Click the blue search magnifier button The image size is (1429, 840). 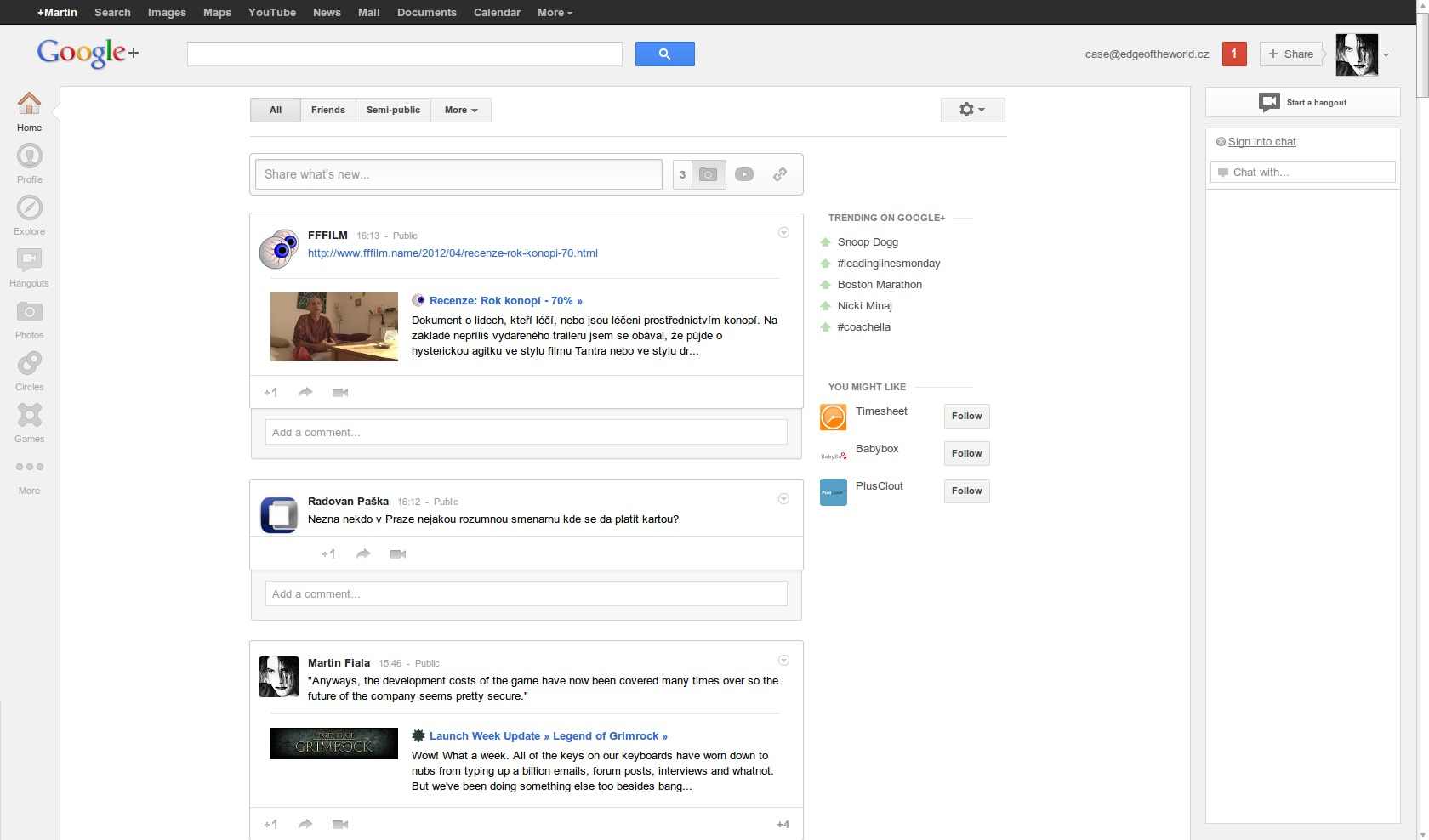point(664,54)
